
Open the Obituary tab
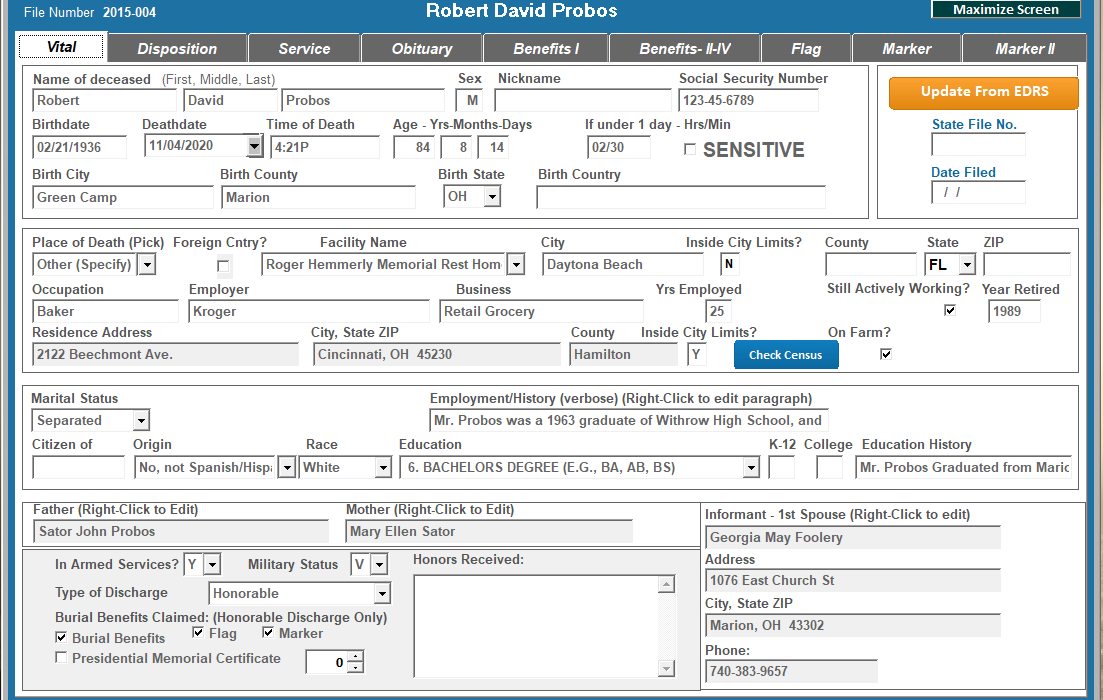[x=421, y=48]
